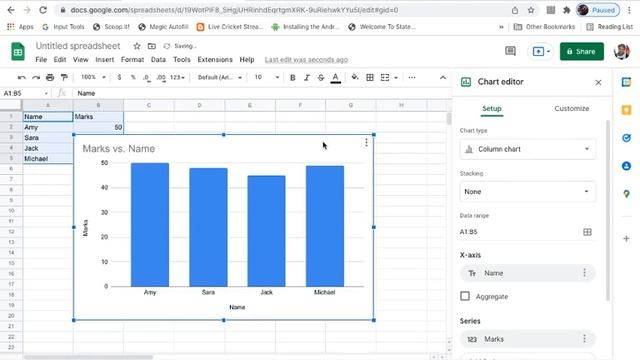The image size is (640, 360).
Task: Open merge cells dropdown arrow
Action: click(x=396, y=78)
